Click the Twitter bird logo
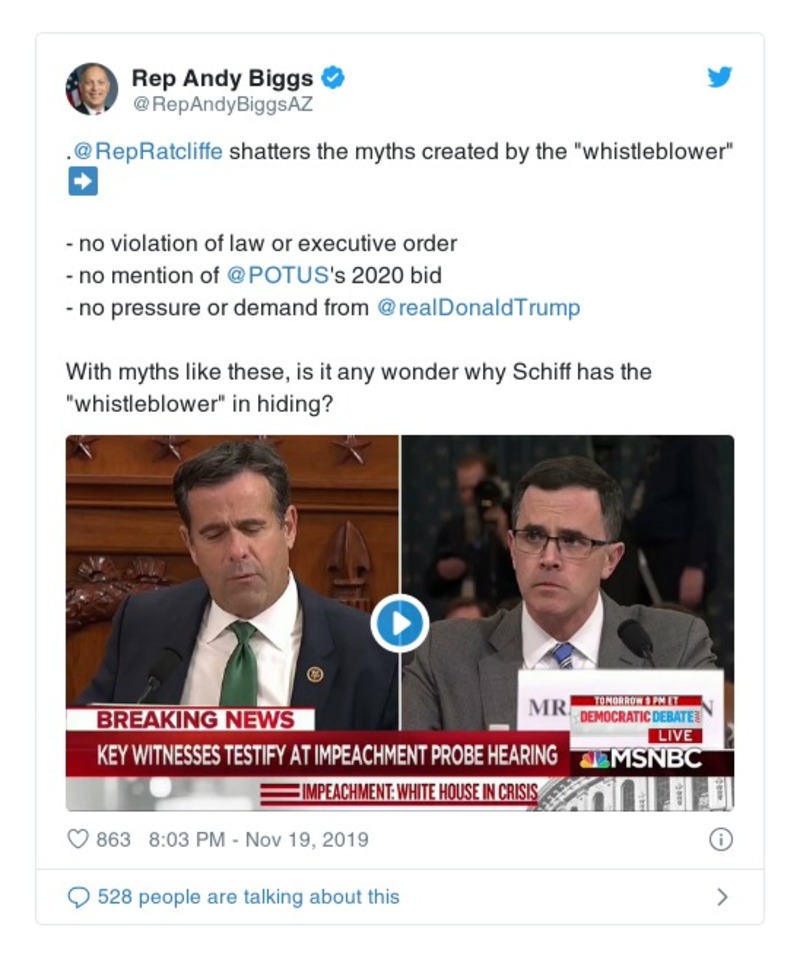800x959 pixels. click(x=720, y=78)
